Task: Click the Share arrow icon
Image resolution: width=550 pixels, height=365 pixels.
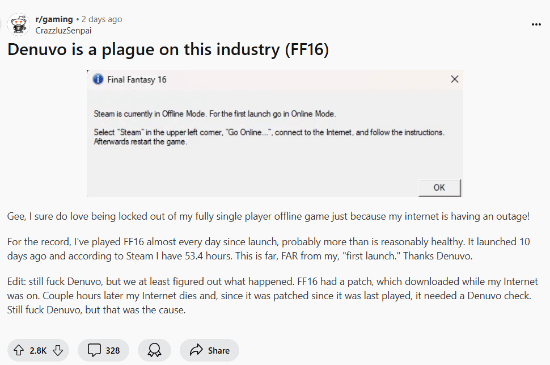Action: (x=196, y=350)
